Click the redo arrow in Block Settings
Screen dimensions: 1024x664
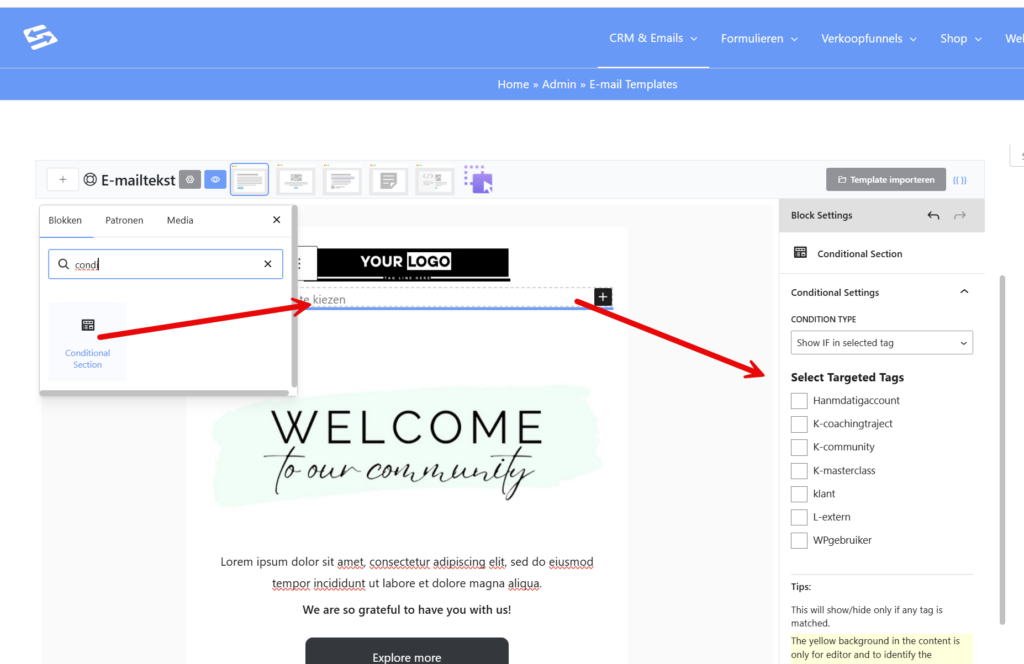pyautogui.click(x=960, y=216)
